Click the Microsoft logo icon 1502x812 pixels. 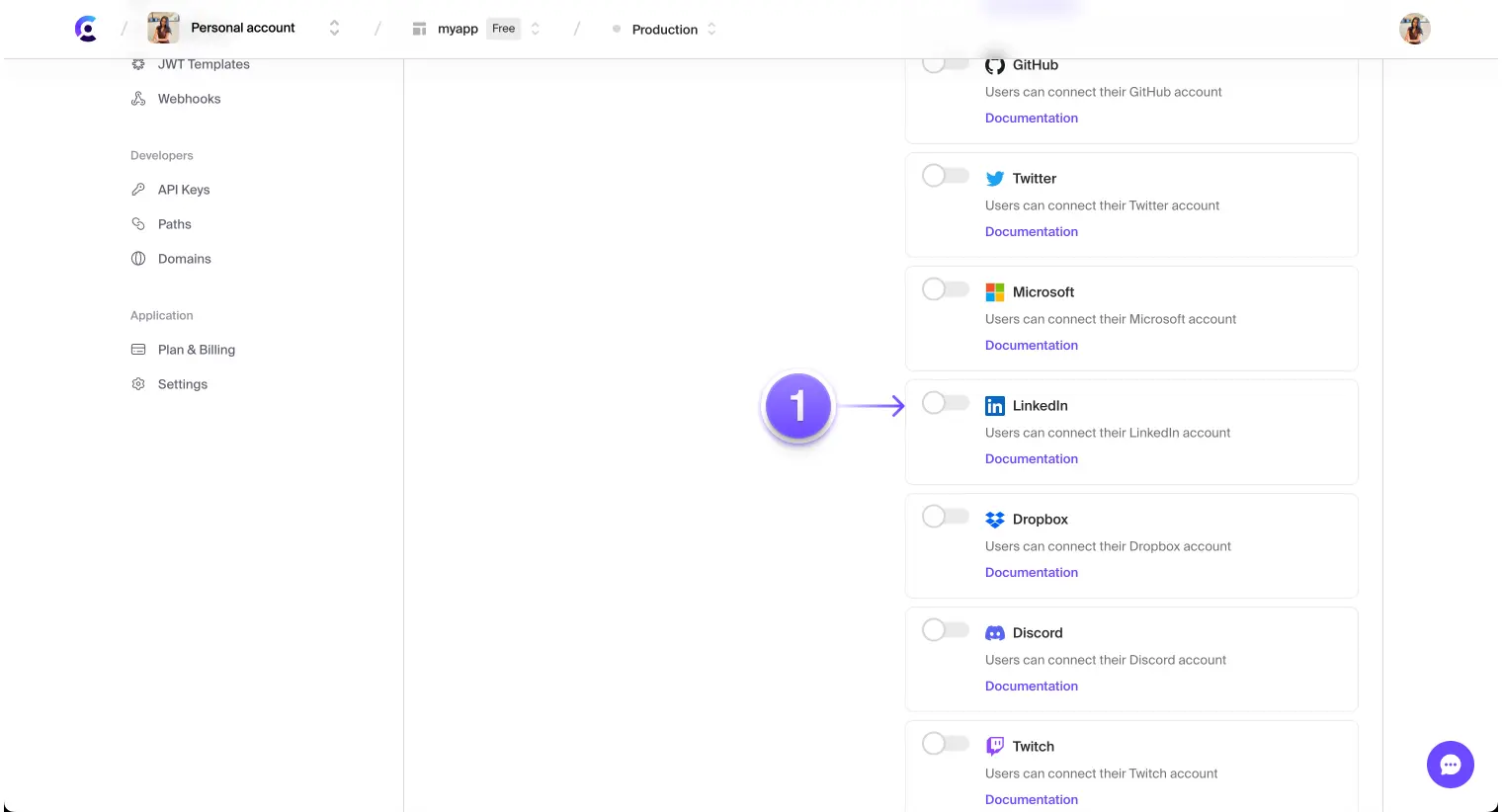click(x=995, y=291)
